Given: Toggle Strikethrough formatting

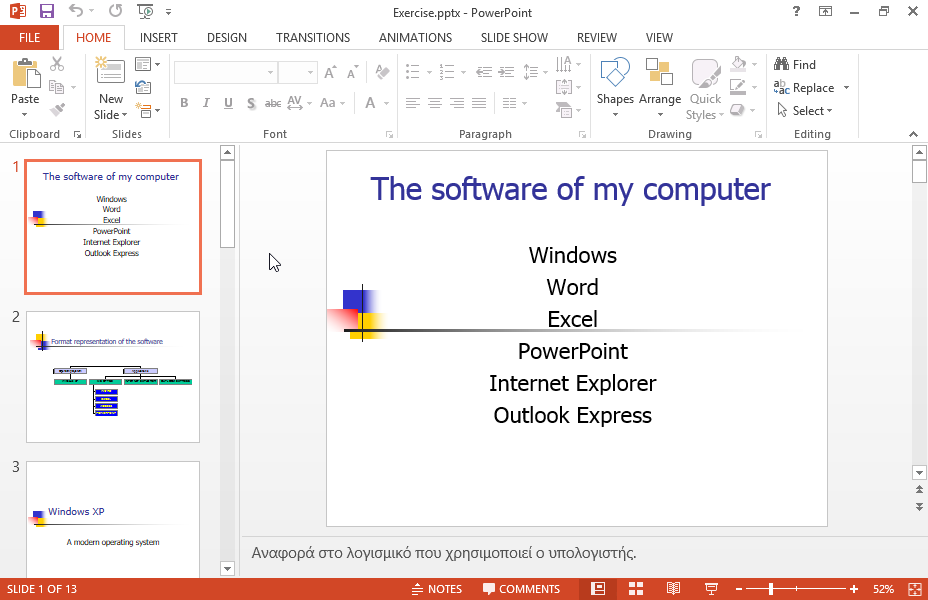Looking at the screenshot, I should tap(273, 104).
